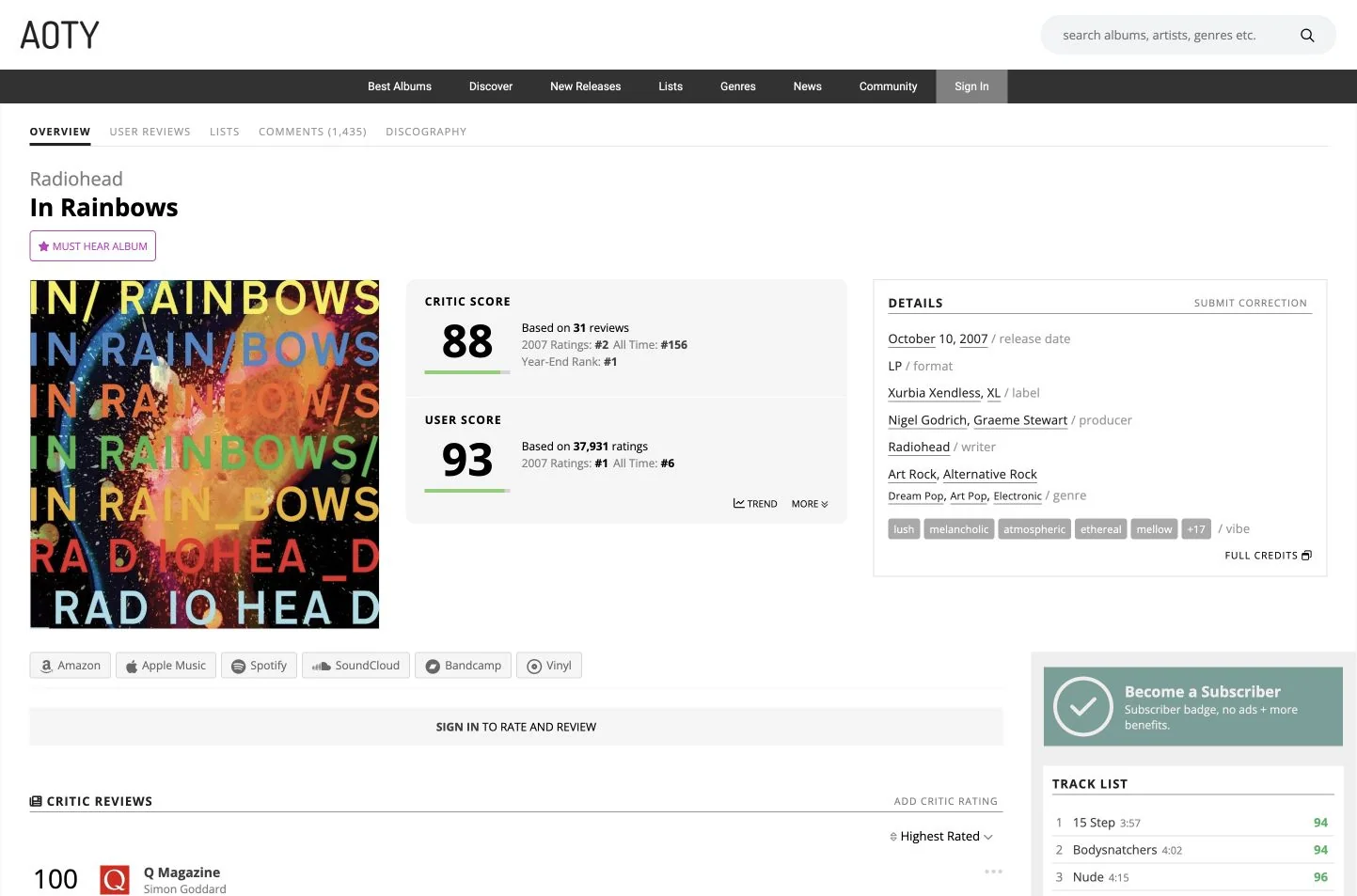Open the Become a Subscriber banner
This screenshot has width=1357, height=896.
click(x=1193, y=707)
